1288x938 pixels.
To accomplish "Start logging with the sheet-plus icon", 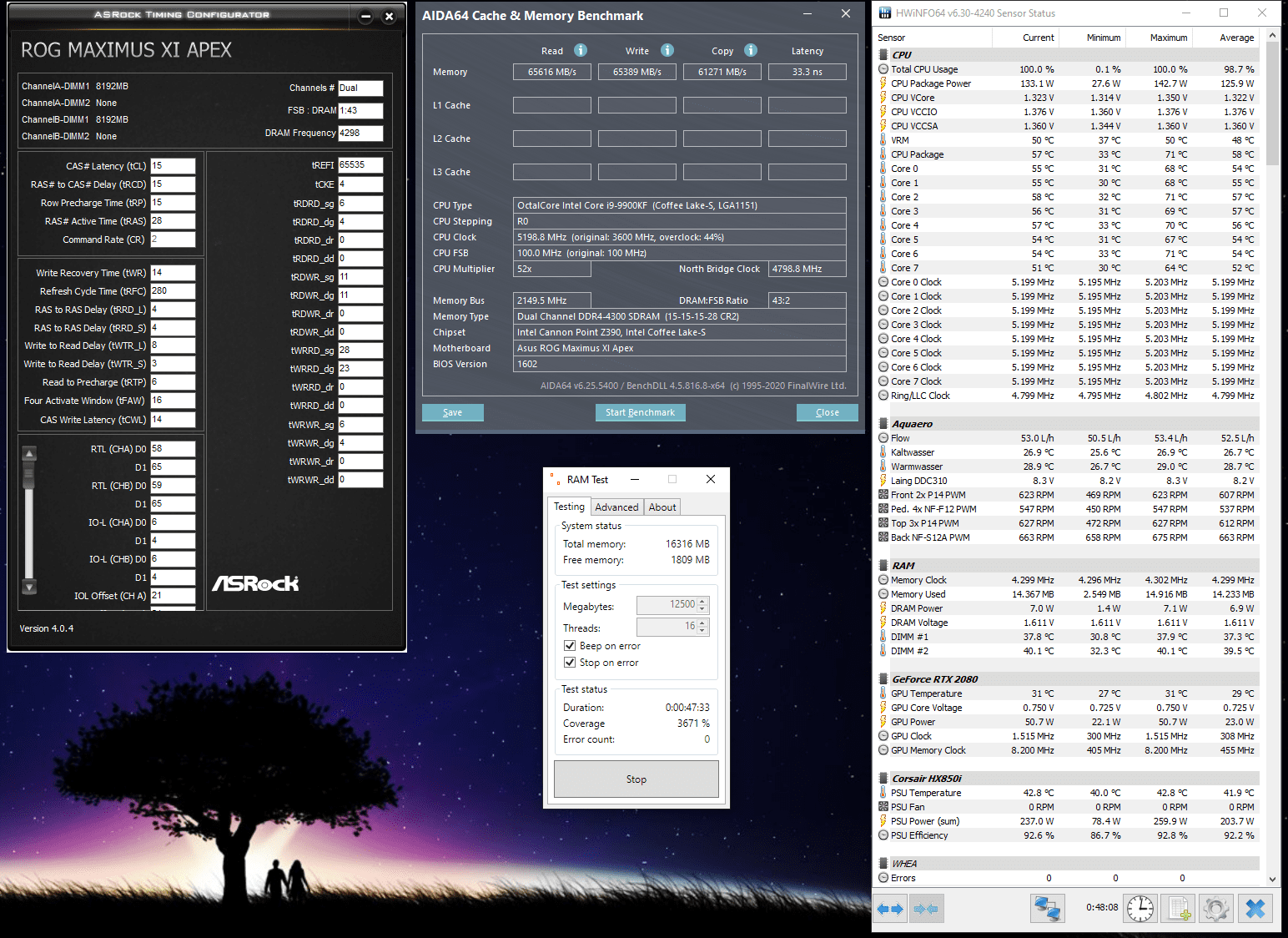I will pos(1179,909).
